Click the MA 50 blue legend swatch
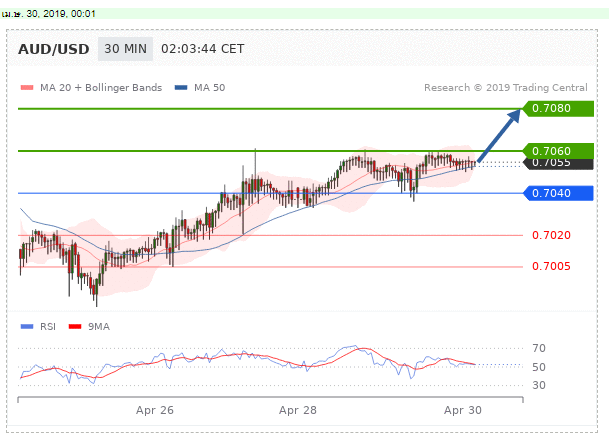This screenshot has width=609, height=444. pos(181,87)
